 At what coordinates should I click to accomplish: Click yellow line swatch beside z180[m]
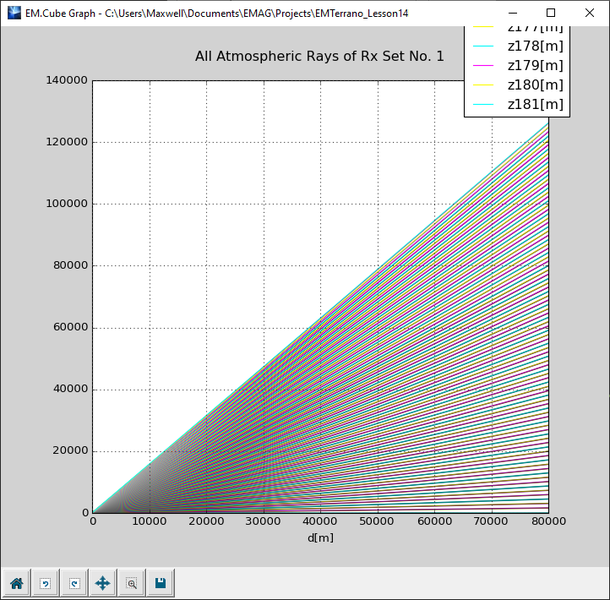(484, 86)
